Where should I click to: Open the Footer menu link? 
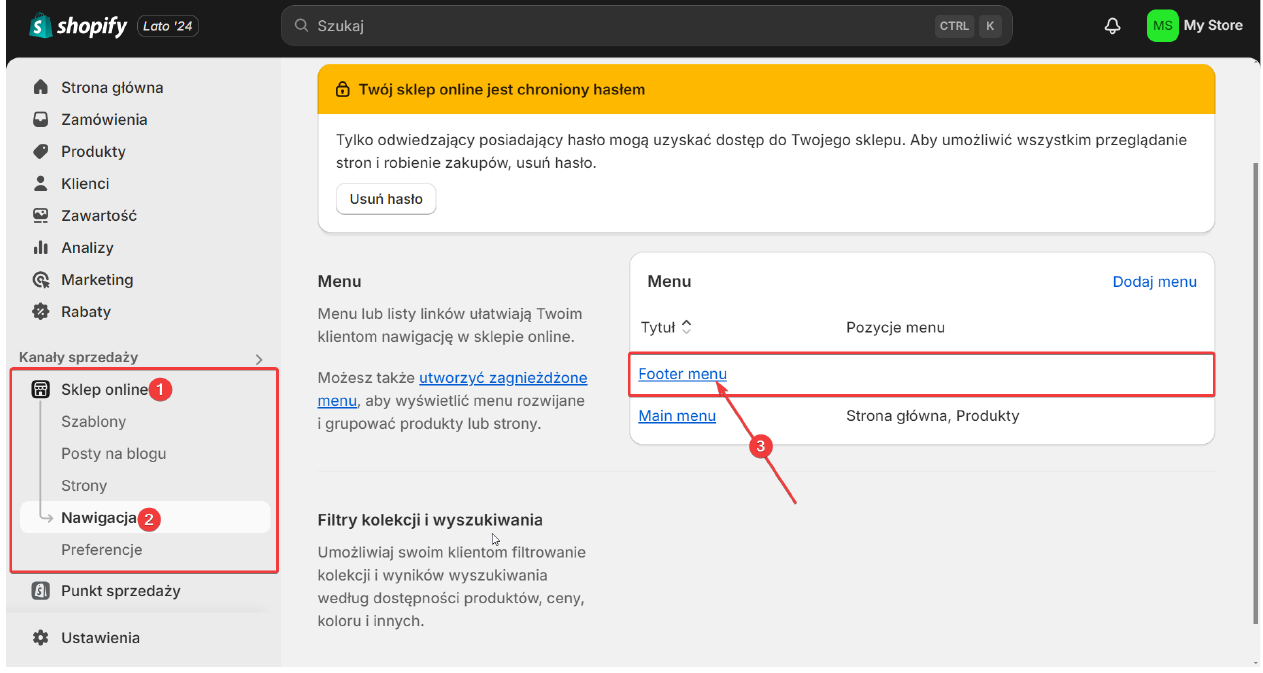tap(683, 373)
